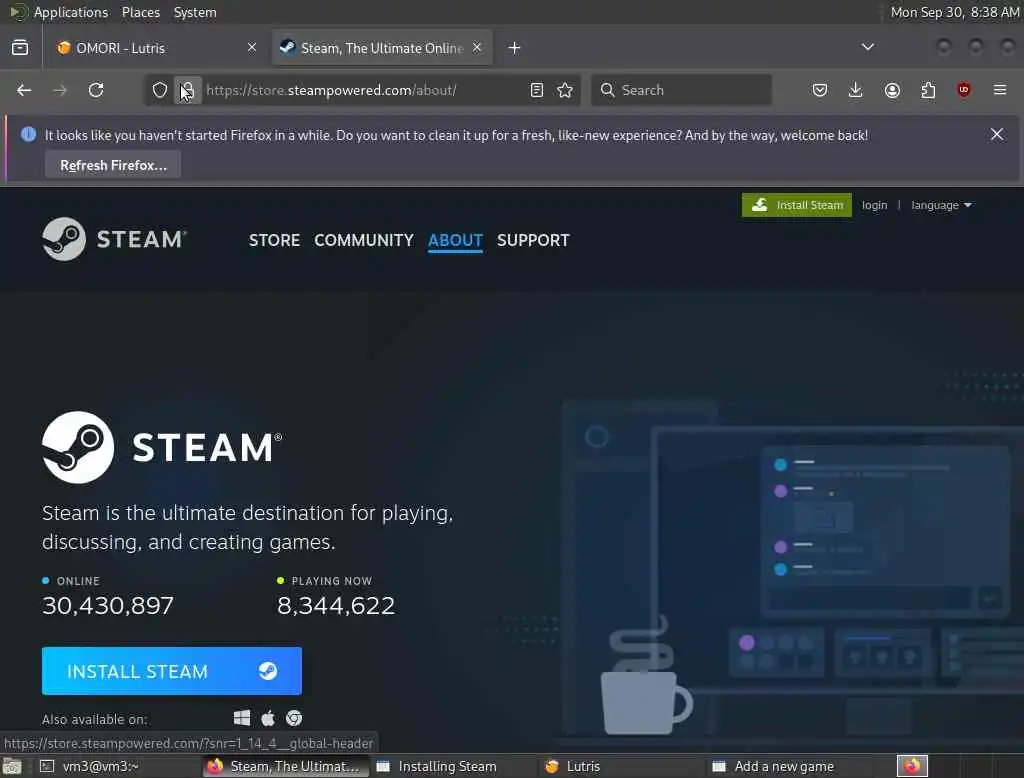Click the Apple macOS platform icon

268,718
